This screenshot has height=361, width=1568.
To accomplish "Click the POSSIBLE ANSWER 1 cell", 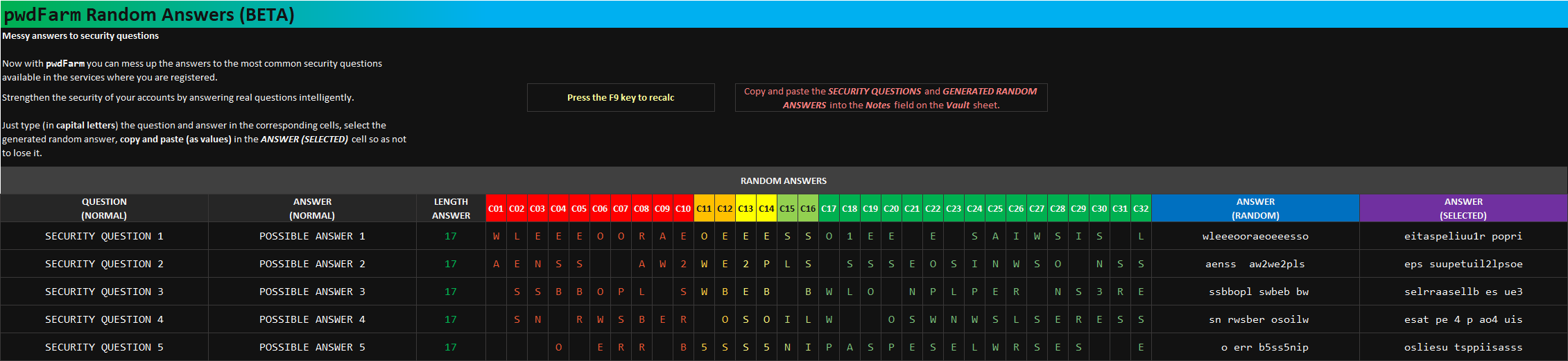I will (312, 236).
